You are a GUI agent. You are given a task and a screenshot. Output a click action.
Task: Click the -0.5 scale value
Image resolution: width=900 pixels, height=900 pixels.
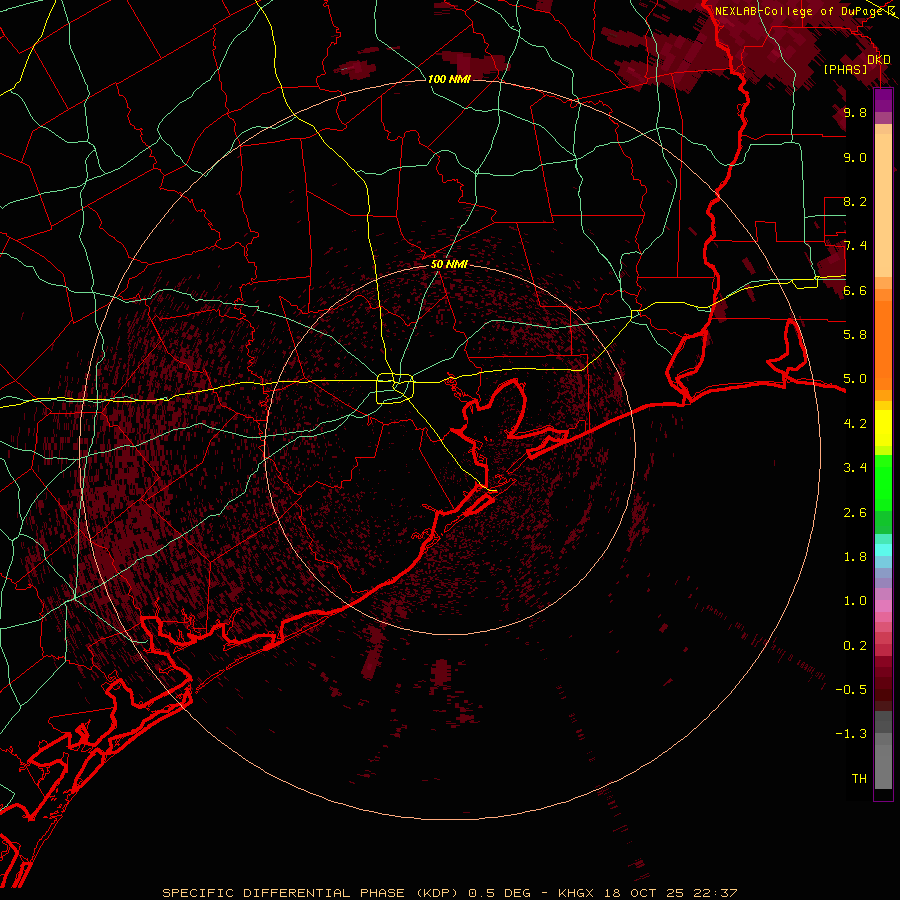851,689
